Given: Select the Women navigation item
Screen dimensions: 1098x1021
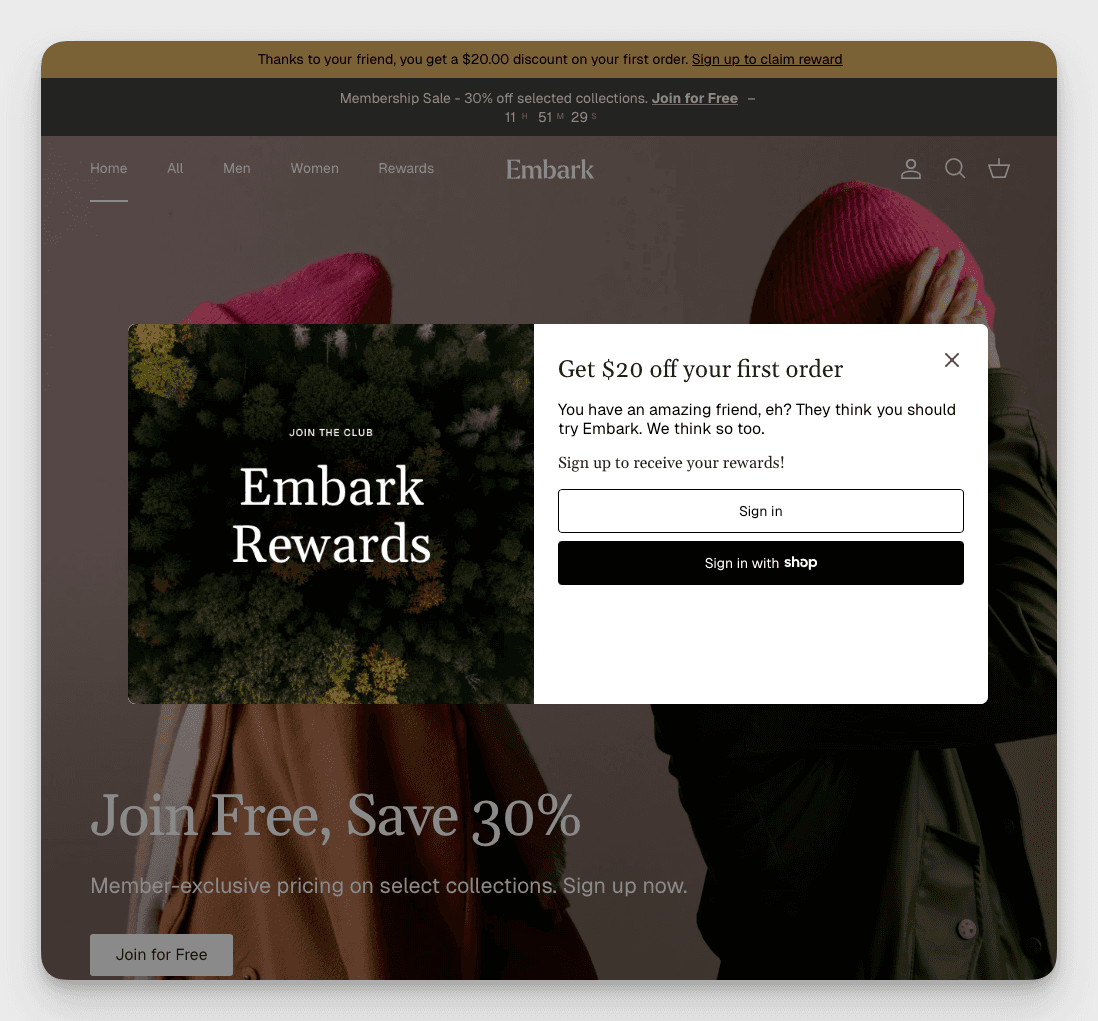Looking at the screenshot, I should click(314, 168).
